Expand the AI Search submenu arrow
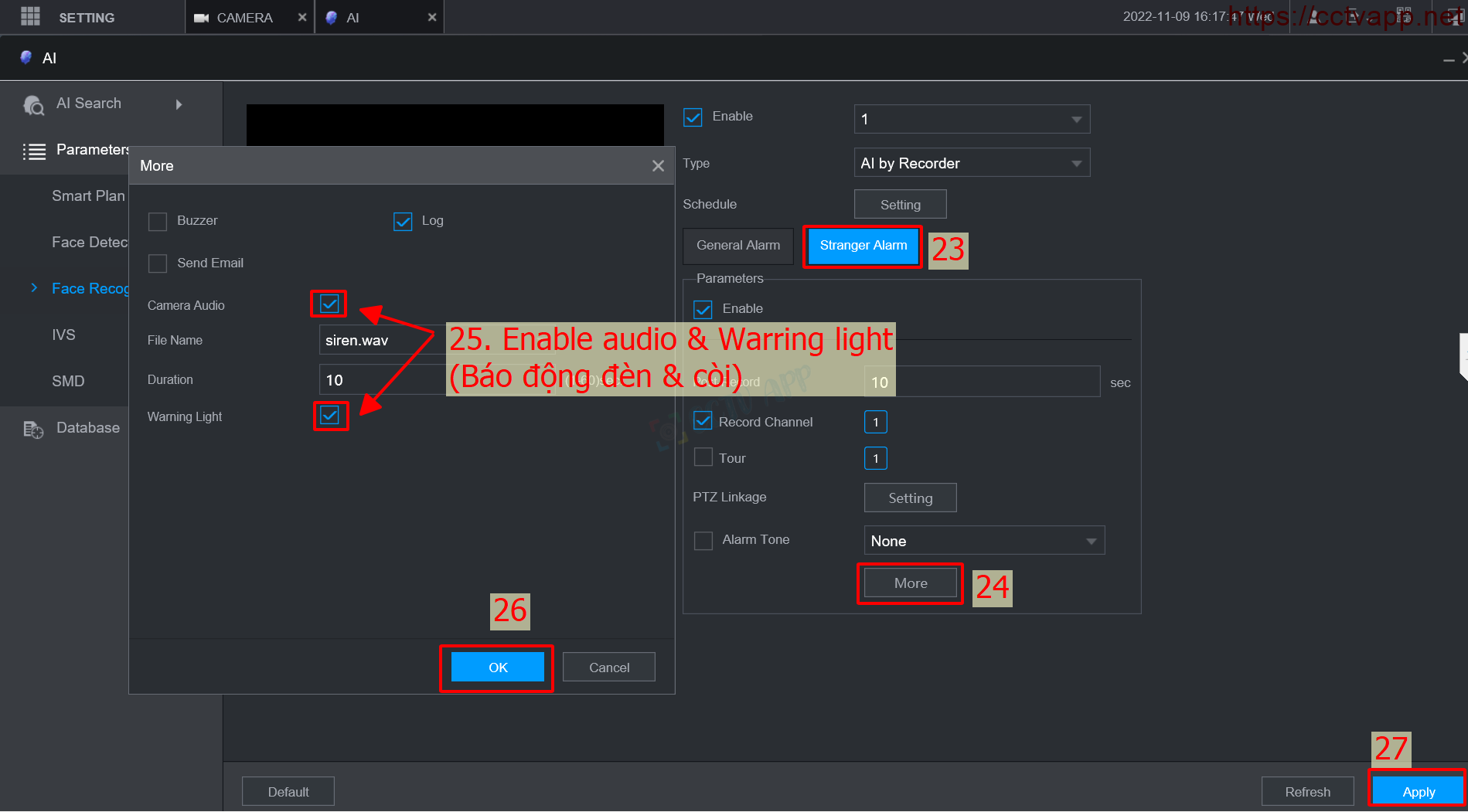Viewport: 1468px width, 812px height. 179,104
